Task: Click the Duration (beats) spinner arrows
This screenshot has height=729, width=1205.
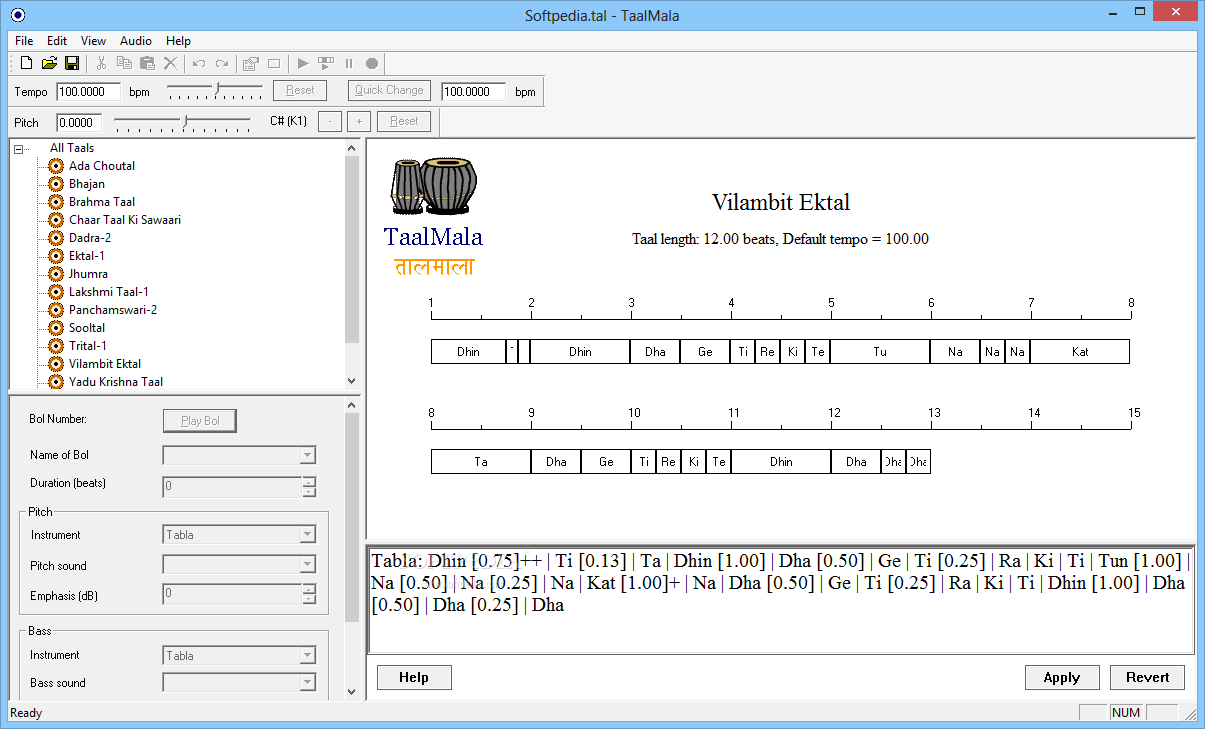Action: [x=309, y=487]
